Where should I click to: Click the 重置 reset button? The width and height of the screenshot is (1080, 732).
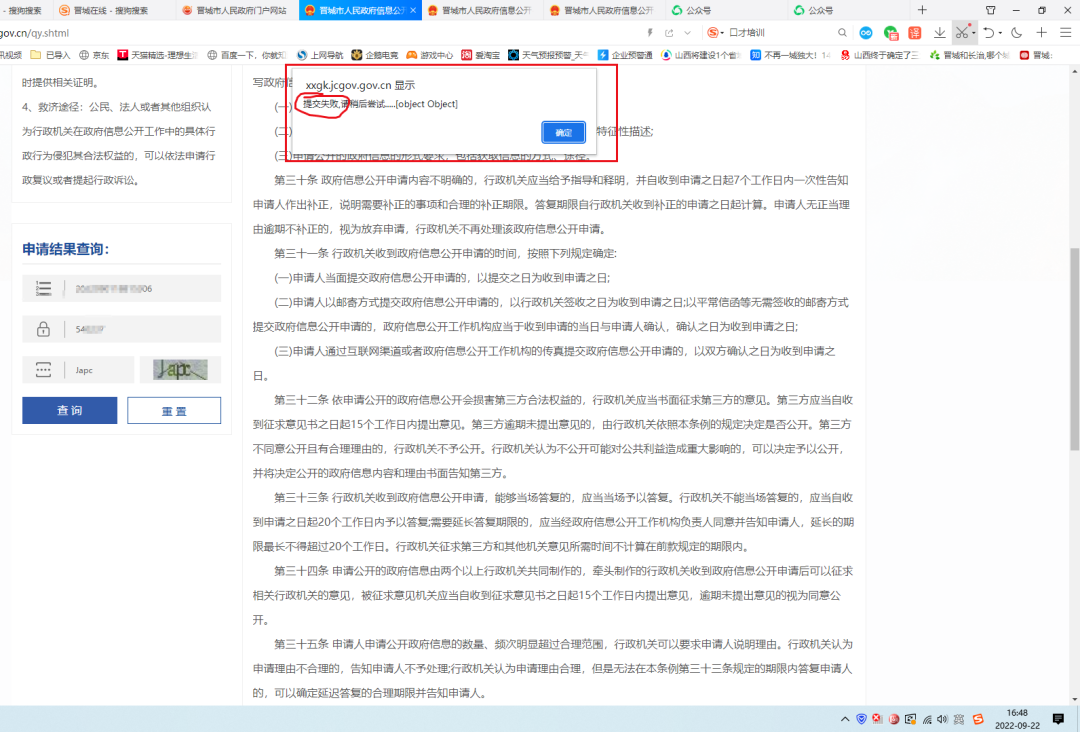[x=174, y=410]
